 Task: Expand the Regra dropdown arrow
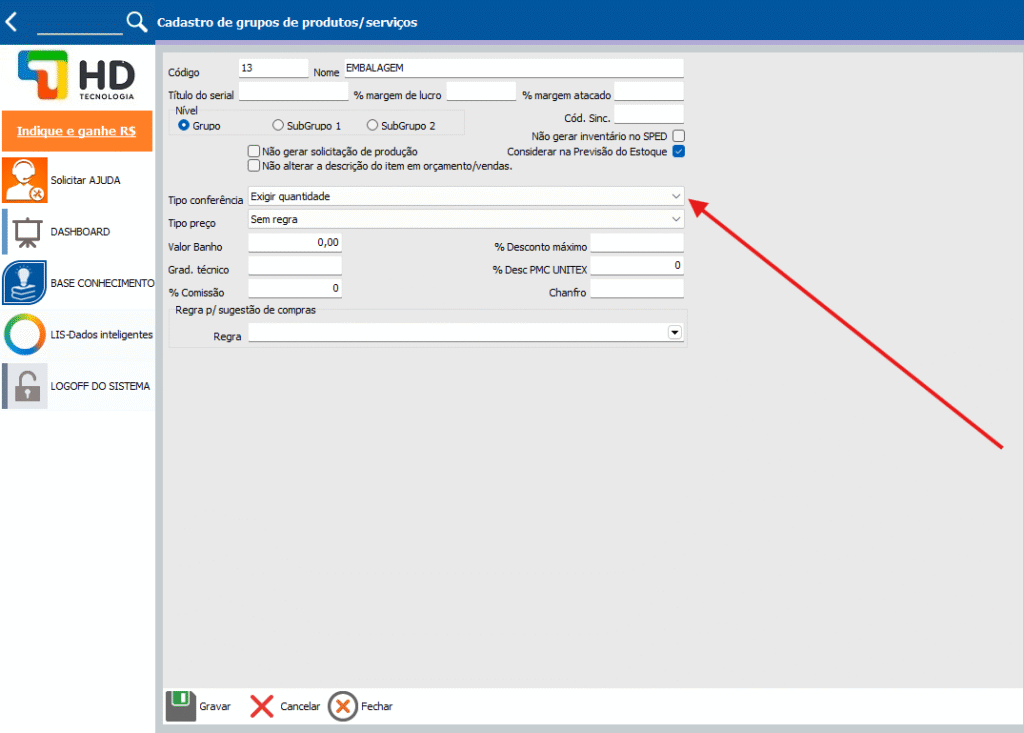tap(674, 333)
